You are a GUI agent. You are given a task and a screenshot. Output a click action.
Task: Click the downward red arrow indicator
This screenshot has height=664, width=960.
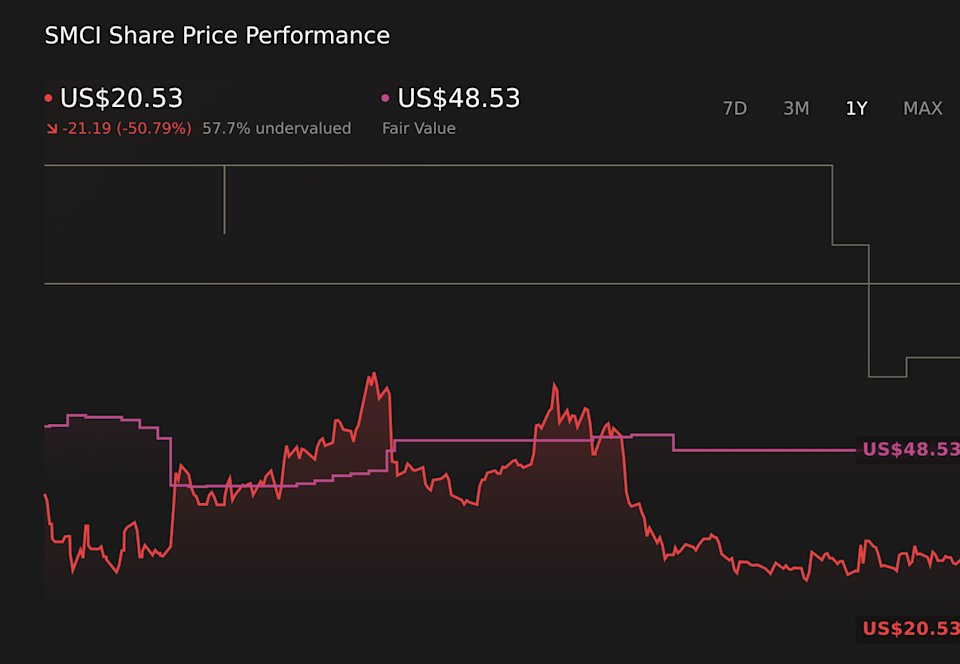click(x=50, y=128)
